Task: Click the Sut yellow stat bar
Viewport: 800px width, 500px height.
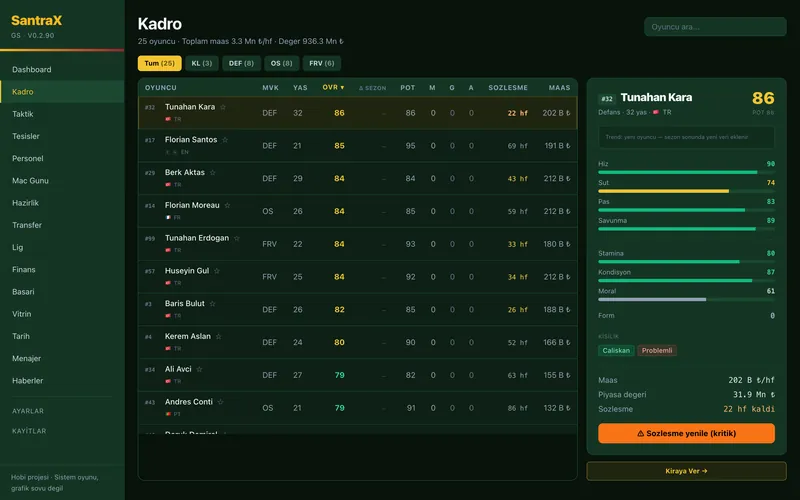Action: coord(686,191)
